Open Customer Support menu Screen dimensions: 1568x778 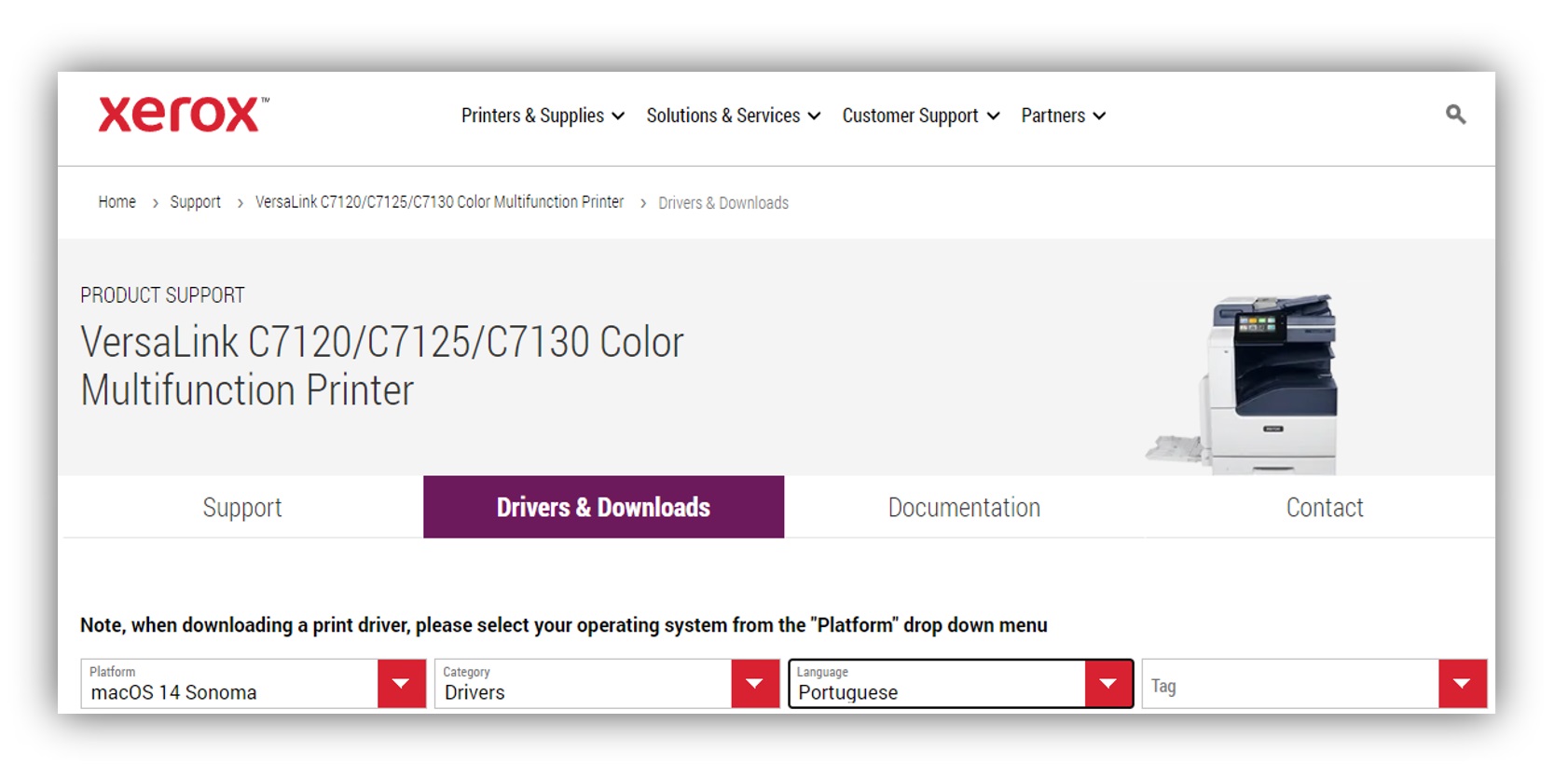coord(921,116)
